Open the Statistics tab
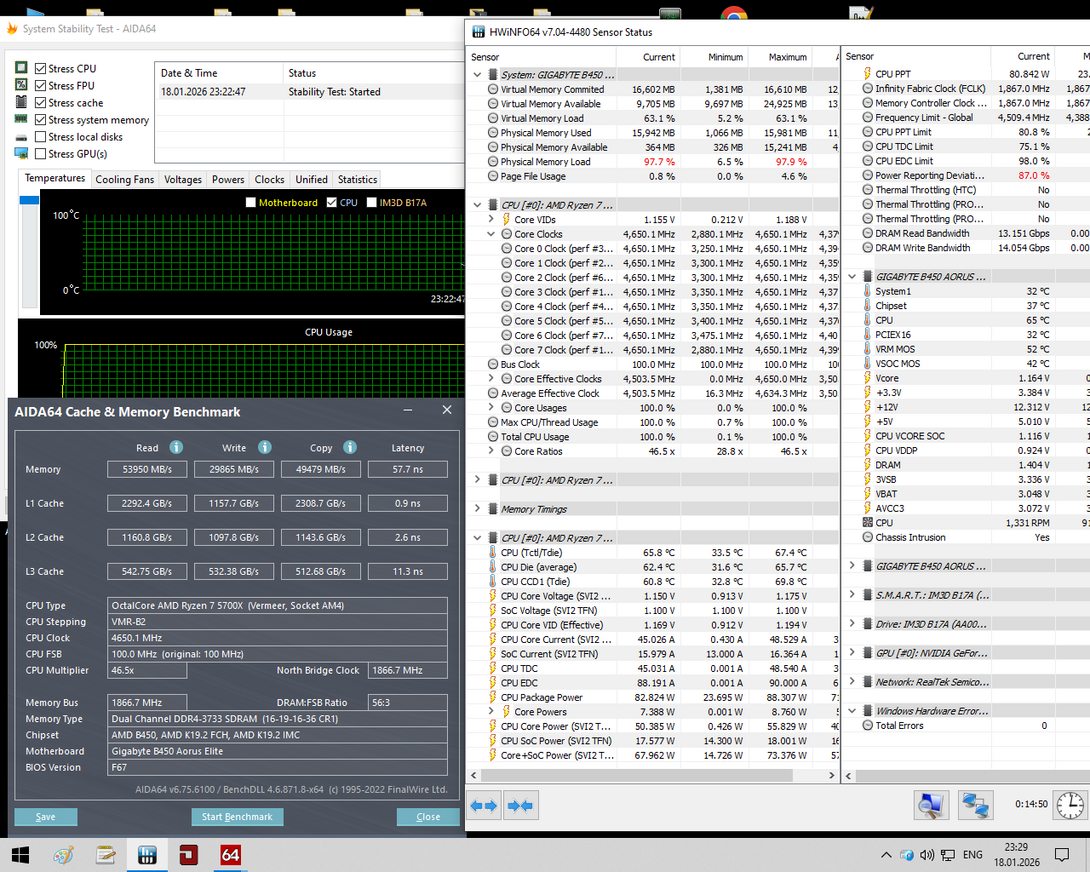This screenshot has height=872, width=1090. tap(357, 180)
